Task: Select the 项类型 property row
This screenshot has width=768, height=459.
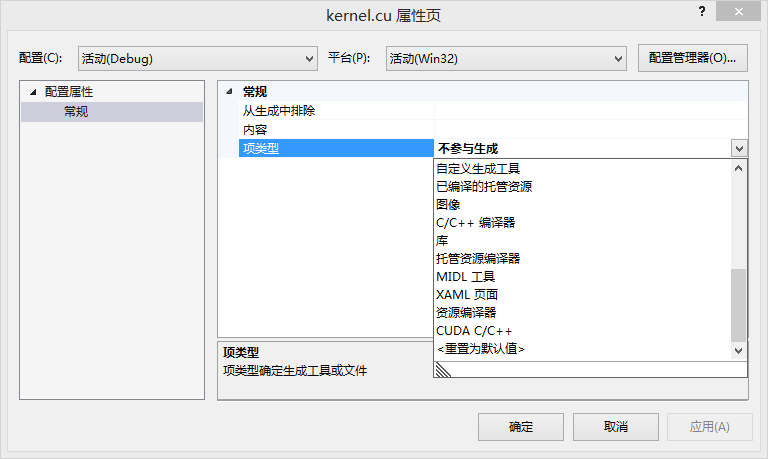Action: (336, 148)
